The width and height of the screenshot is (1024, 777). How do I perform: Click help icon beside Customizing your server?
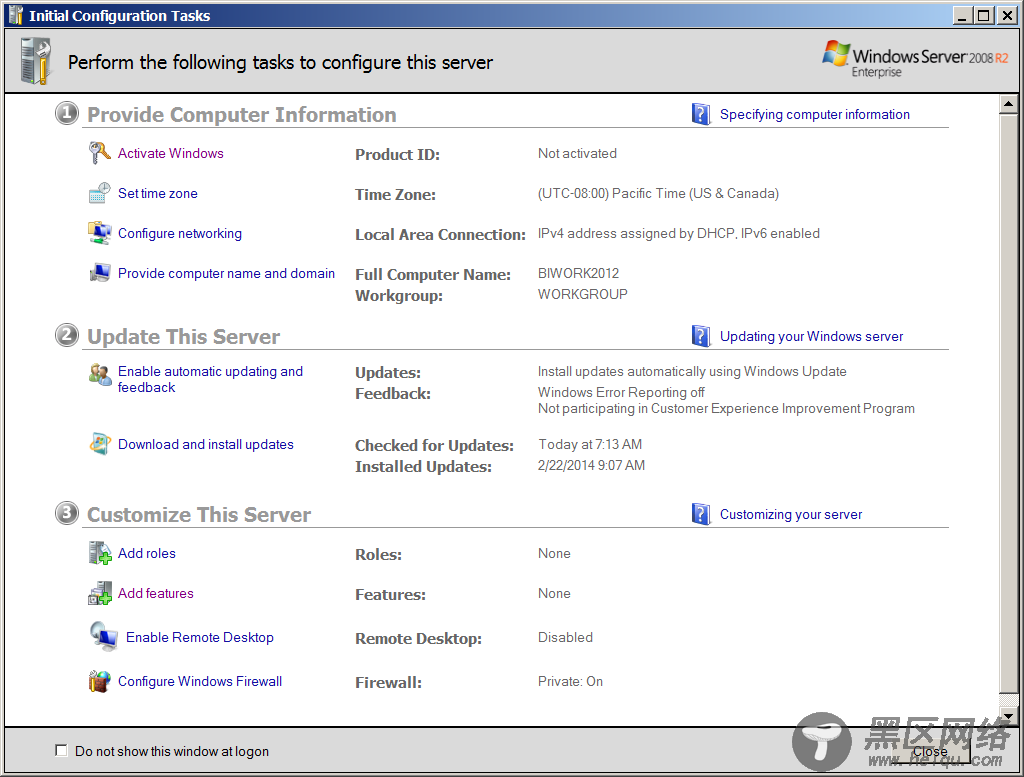tap(701, 514)
